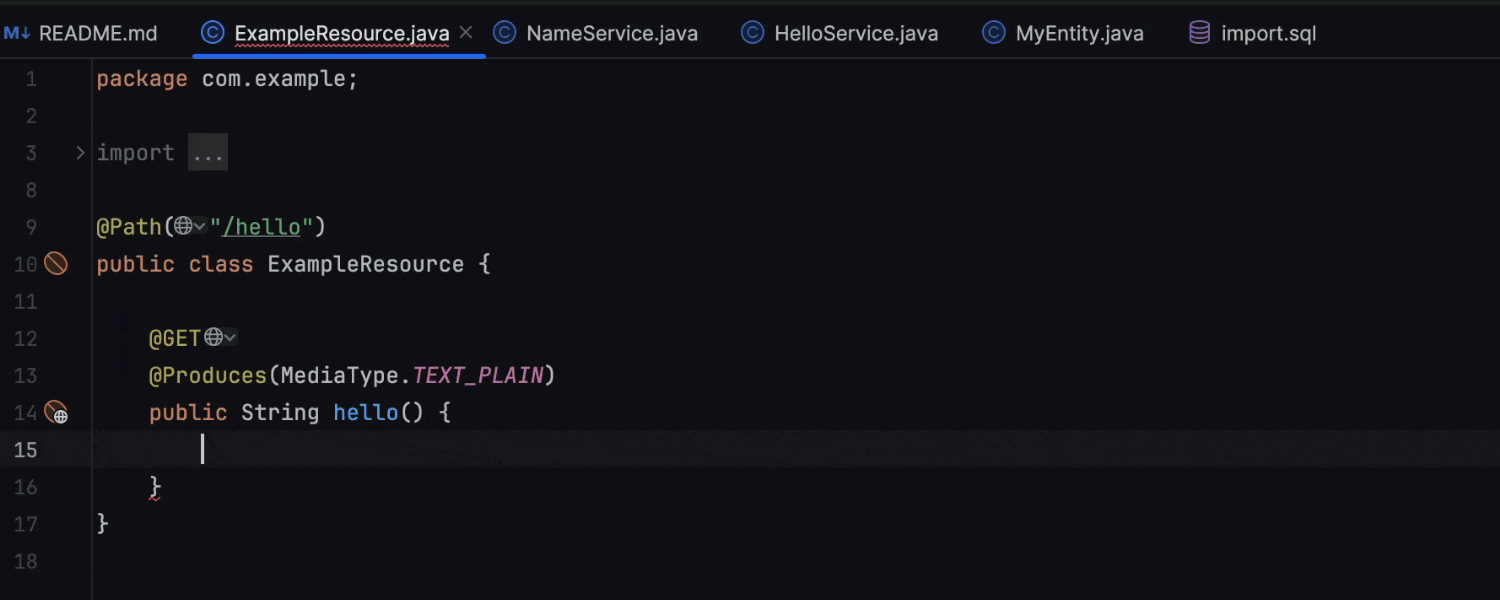Click the hello method name
Screen dimensions: 1500x600
(x=366, y=412)
